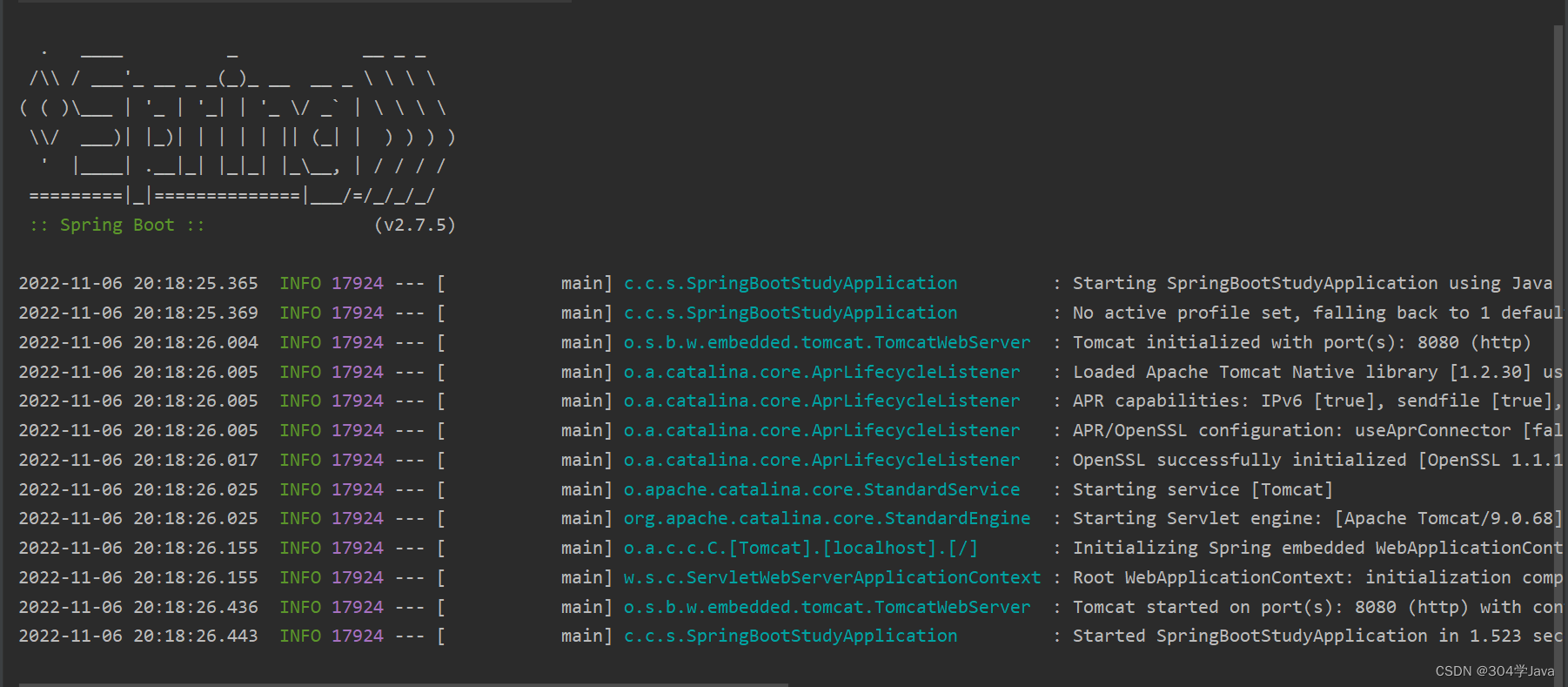Click message 'Initializing Spring embedded WebApplicationCont'
Screen dimensions: 1568x687
pos(1317,548)
